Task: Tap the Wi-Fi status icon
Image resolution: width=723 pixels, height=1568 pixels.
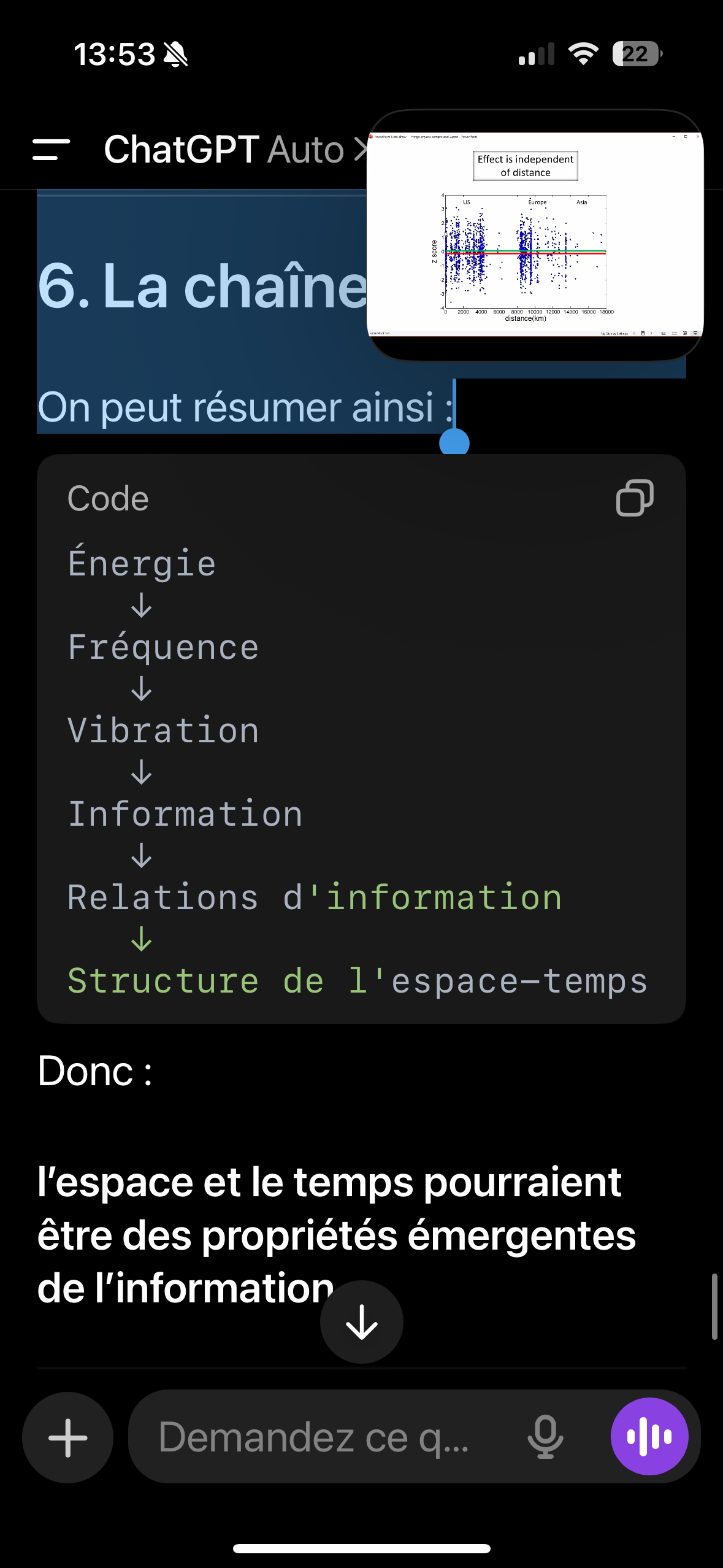Action: (x=583, y=54)
